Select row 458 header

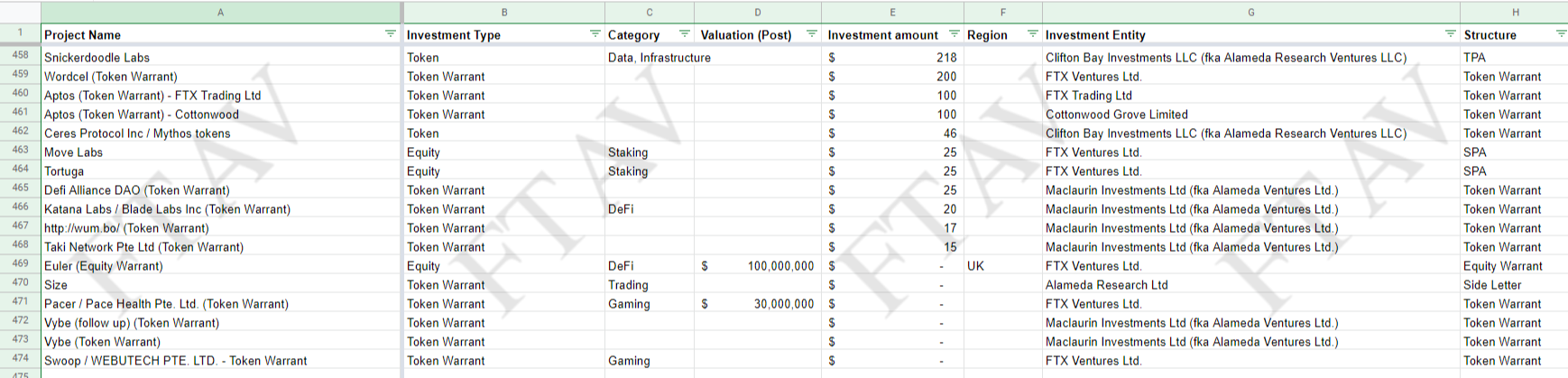pyautogui.click(x=20, y=56)
